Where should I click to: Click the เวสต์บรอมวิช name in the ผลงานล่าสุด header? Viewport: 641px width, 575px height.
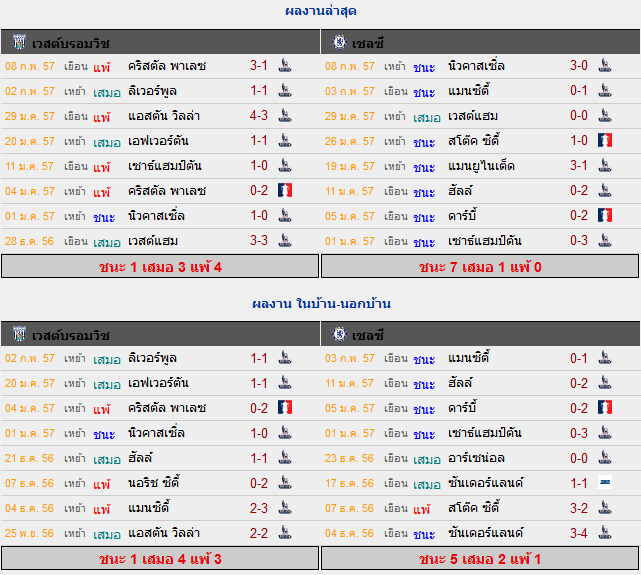(71, 43)
